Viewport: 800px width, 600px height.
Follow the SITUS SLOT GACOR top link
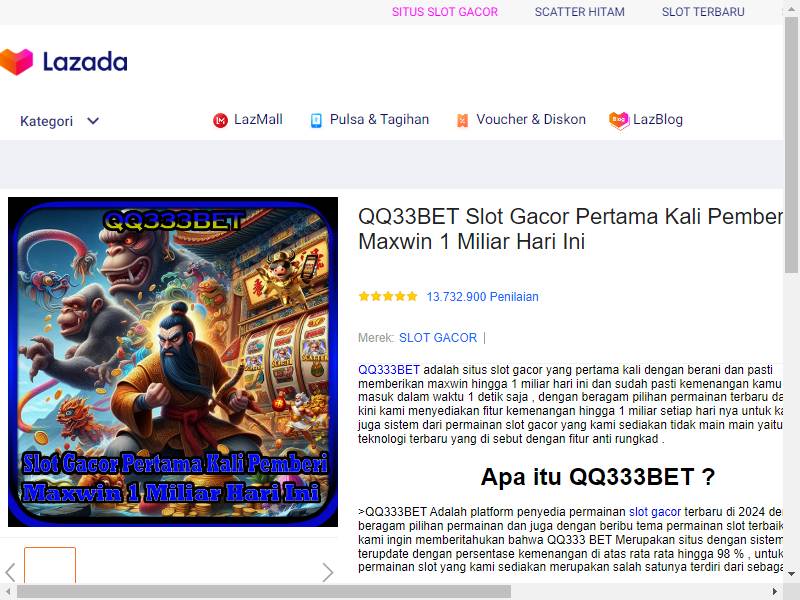point(444,12)
